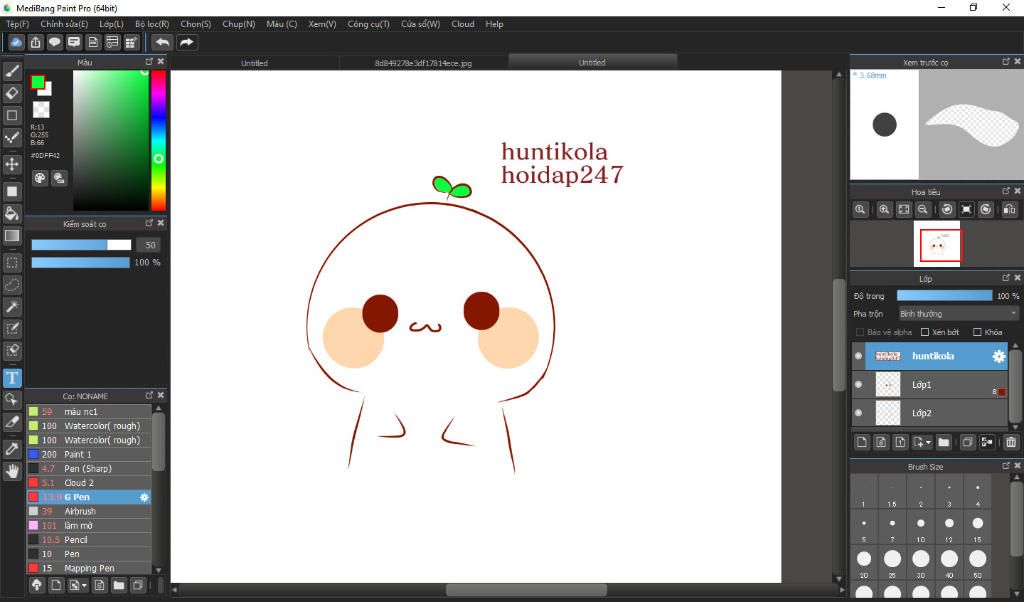Rotate canvas right in navigator panel
This screenshot has height=602, width=1024.
click(x=986, y=210)
